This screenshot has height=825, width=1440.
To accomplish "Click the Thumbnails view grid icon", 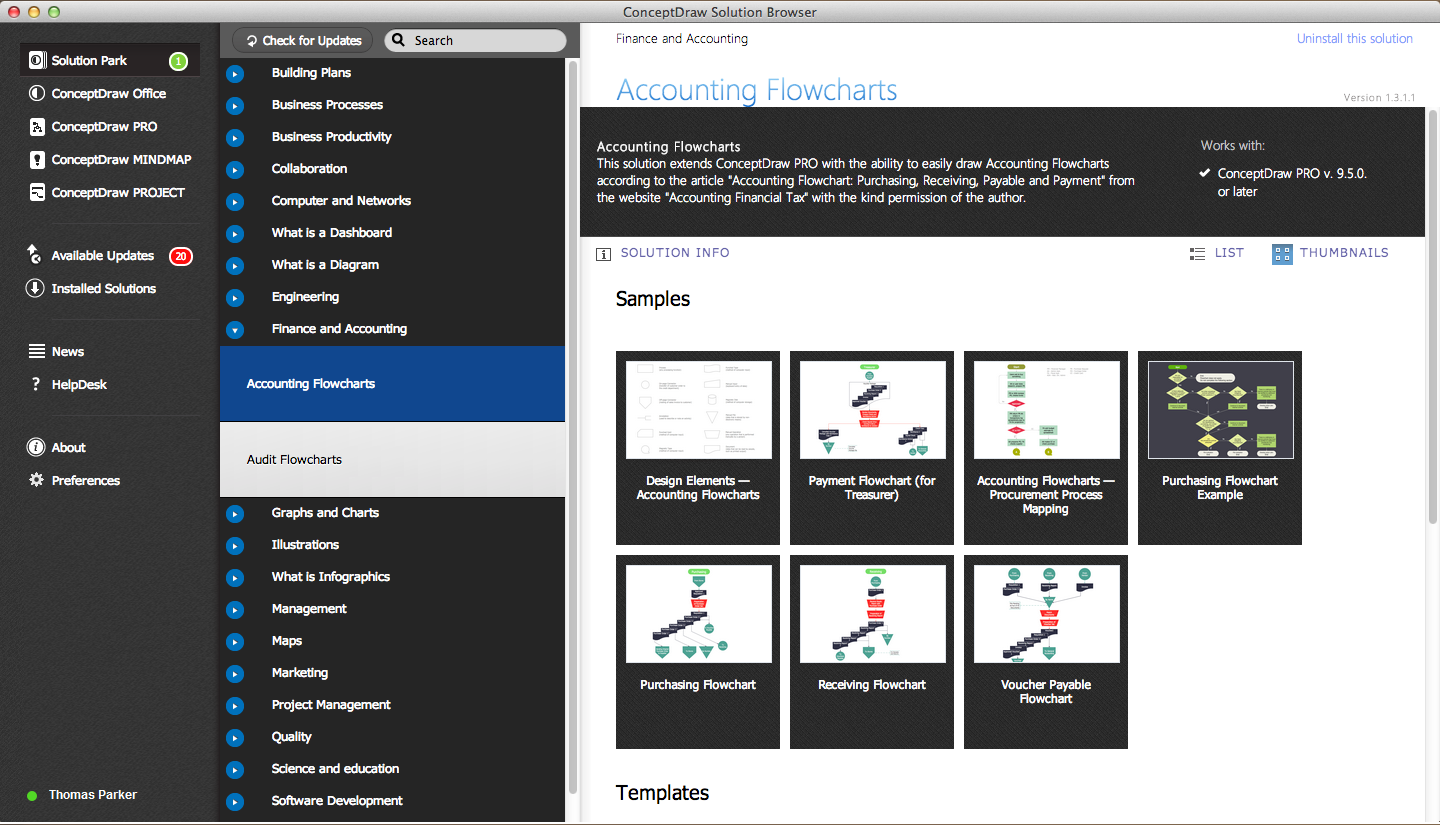I will (x=1282, y=254).
